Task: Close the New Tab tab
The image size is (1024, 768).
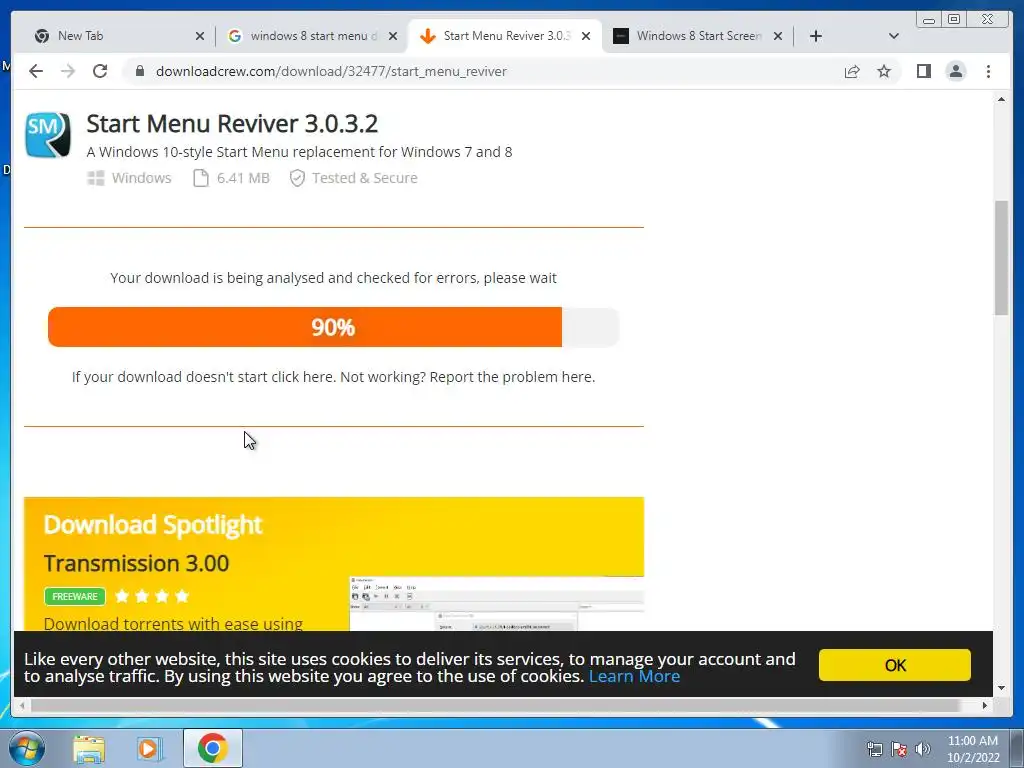Action: (200, 36)
